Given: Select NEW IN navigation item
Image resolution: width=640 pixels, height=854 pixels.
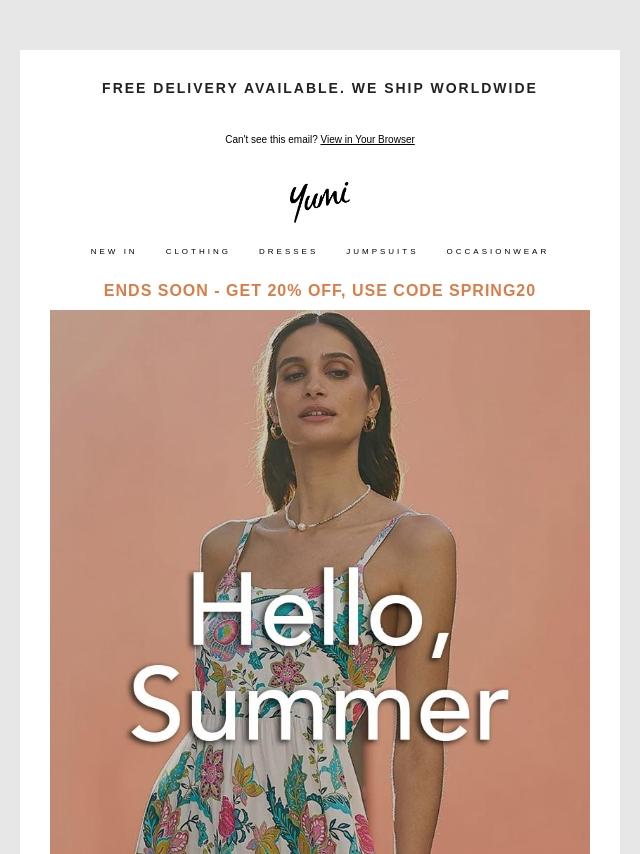Looking at the screenshot, I should point(113,251).
